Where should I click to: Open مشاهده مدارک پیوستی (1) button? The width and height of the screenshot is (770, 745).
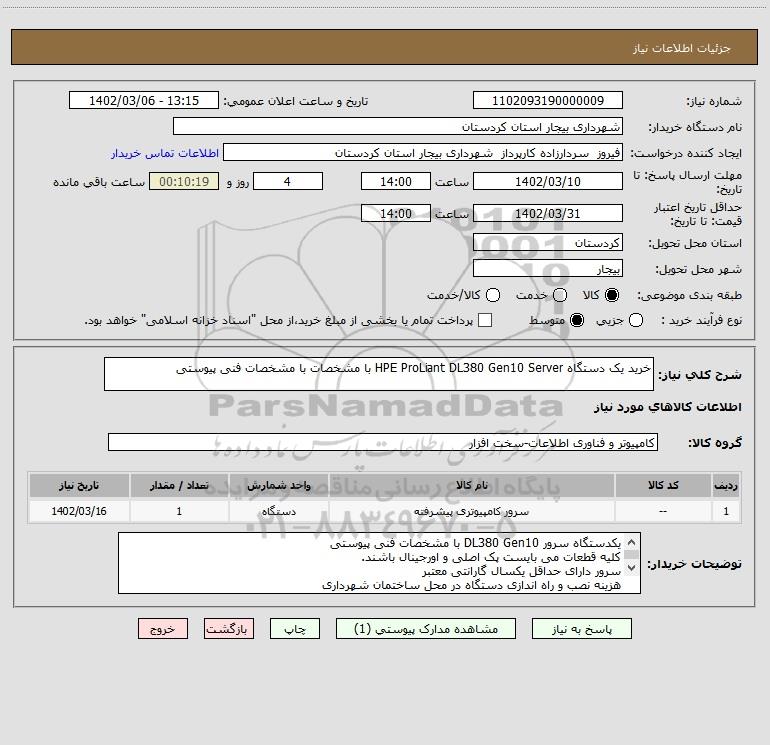pyautogui.click(x=425, y=629)
